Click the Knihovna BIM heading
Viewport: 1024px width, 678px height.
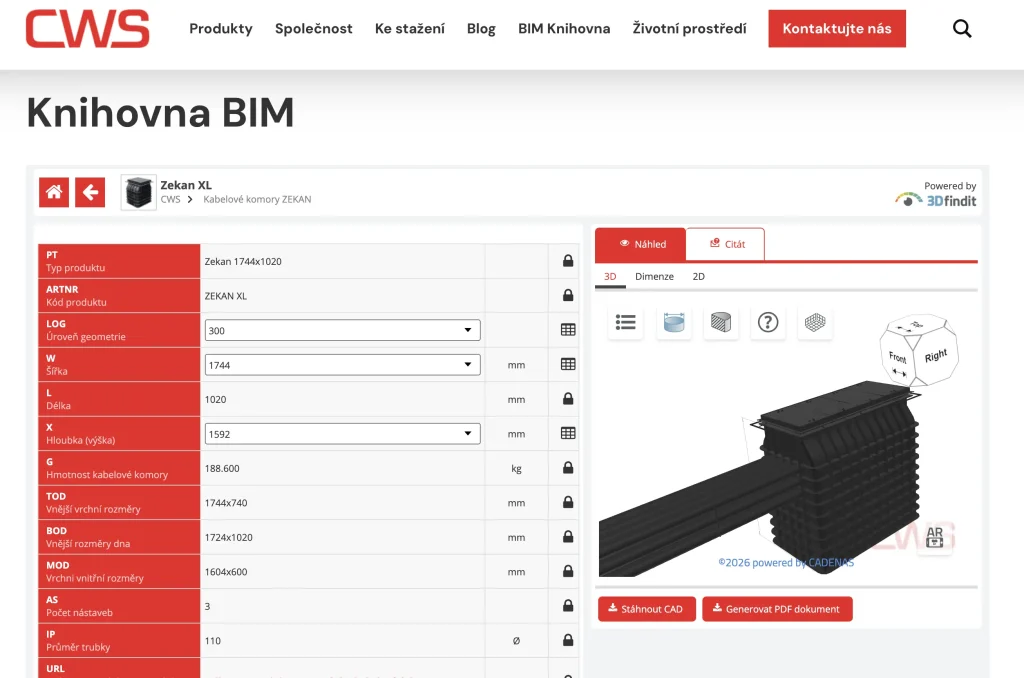tap(161, 112)
